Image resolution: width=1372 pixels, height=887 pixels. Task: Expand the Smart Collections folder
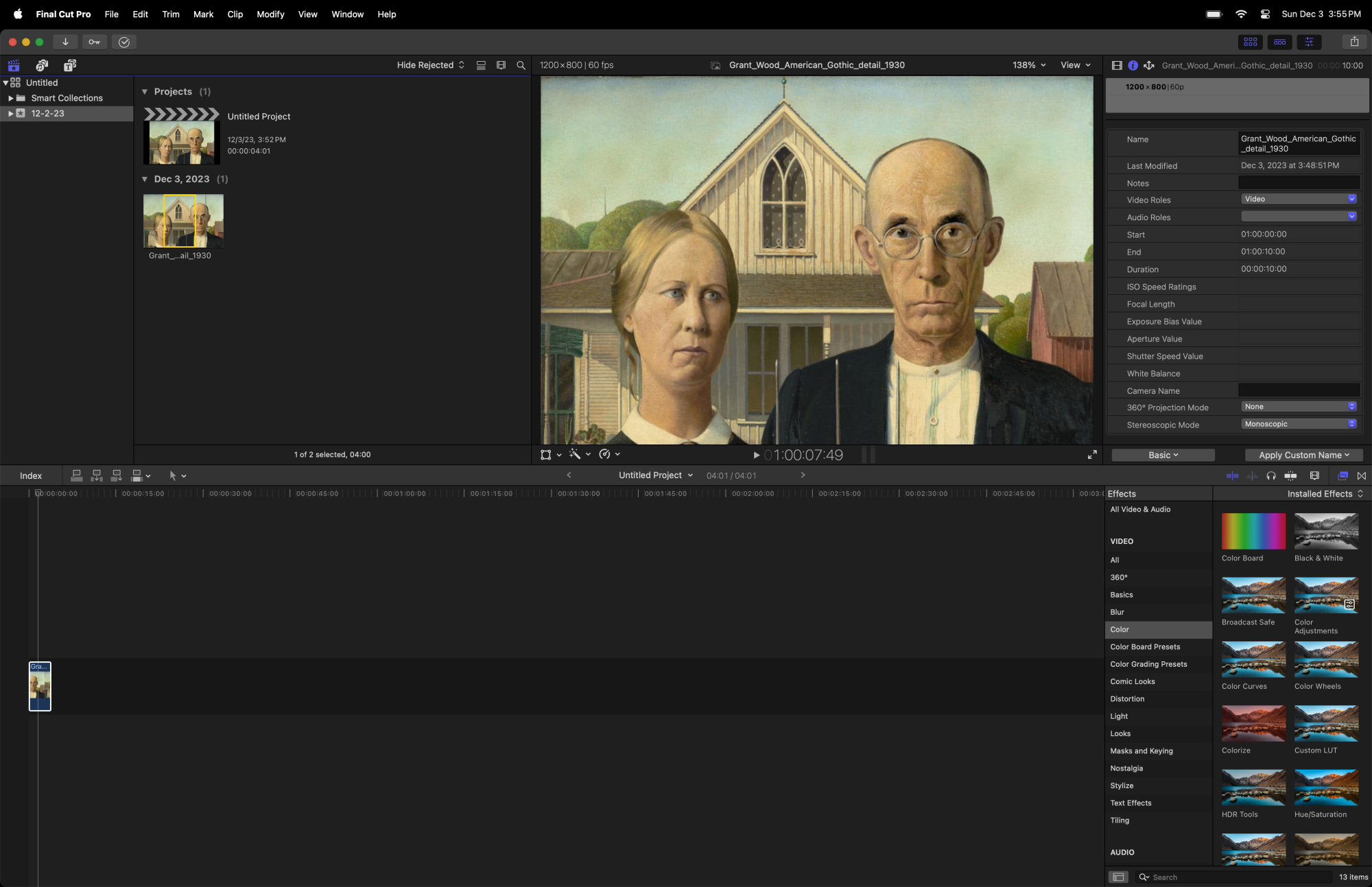click(x=10, y=98)
